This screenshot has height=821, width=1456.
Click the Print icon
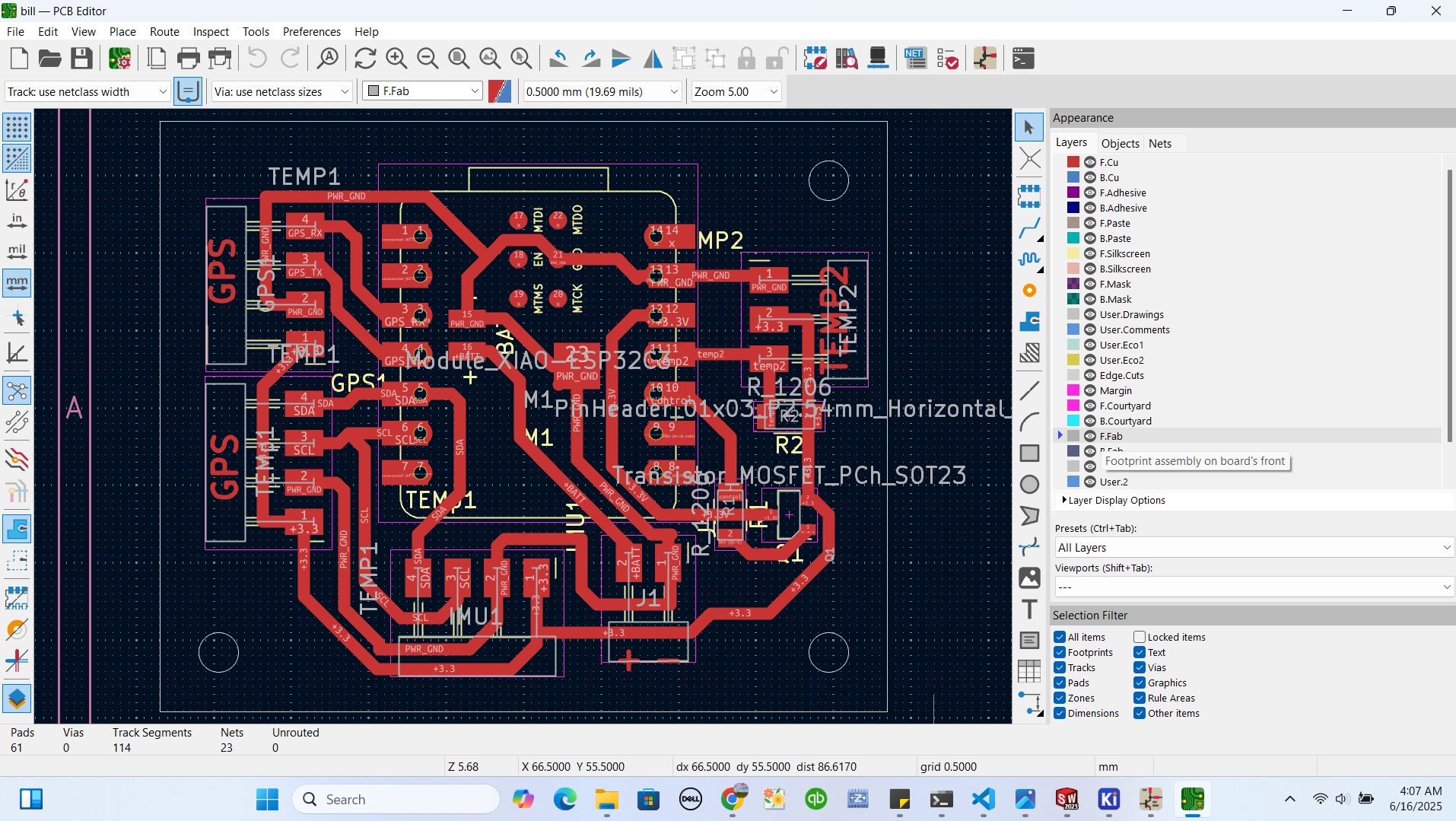point(188,59)
